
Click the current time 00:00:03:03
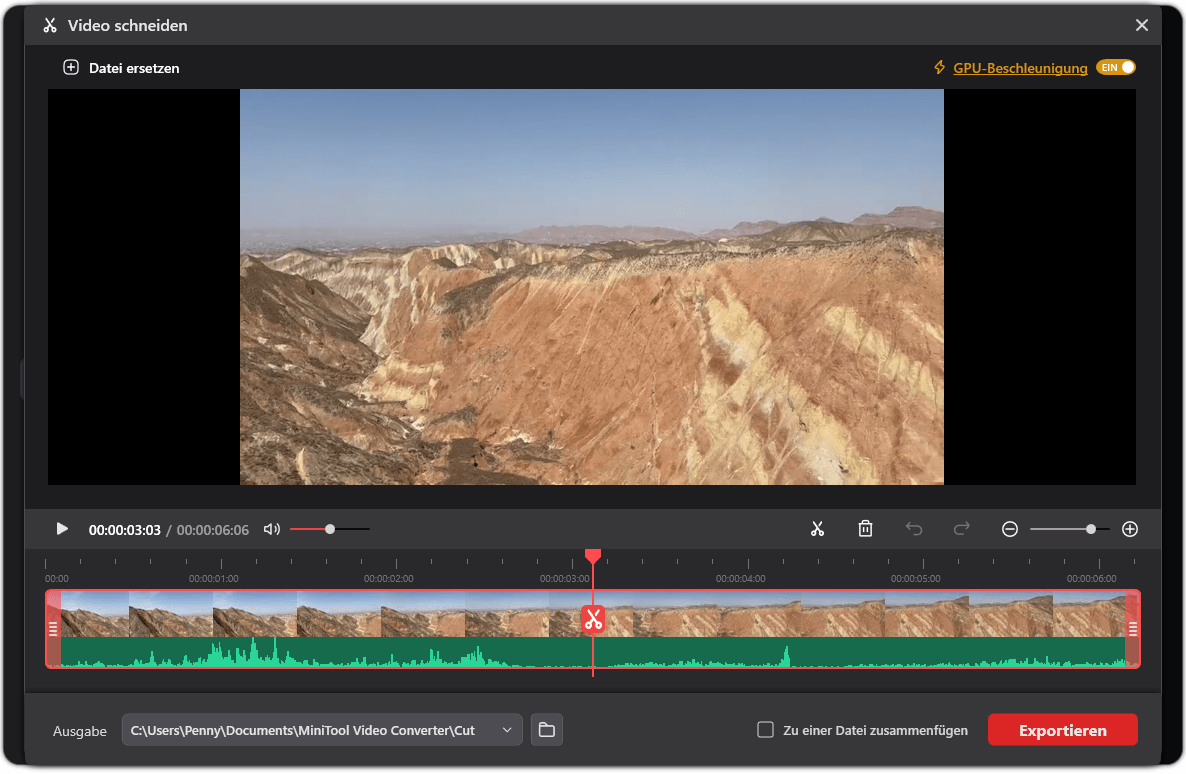[x=125, y=530]
